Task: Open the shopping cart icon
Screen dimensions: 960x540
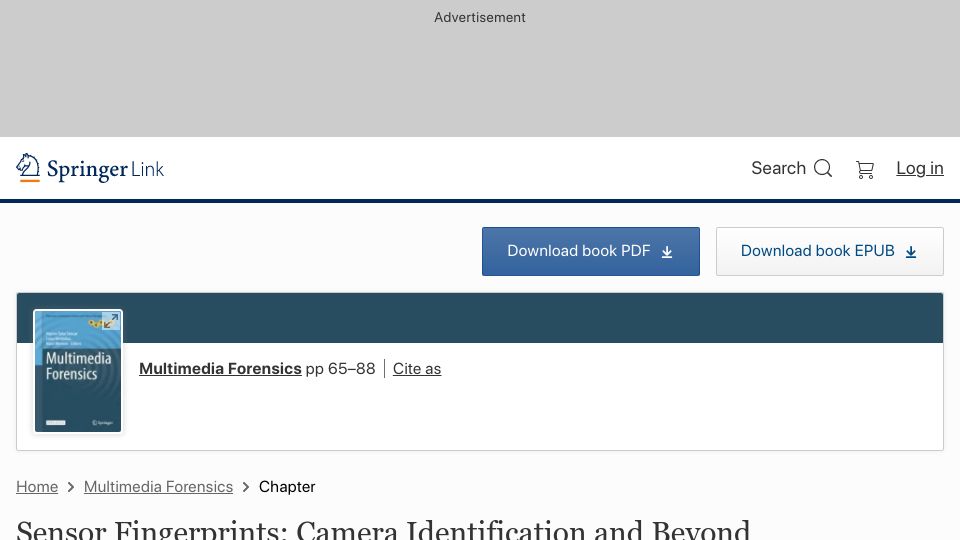Action: point(864,169)
